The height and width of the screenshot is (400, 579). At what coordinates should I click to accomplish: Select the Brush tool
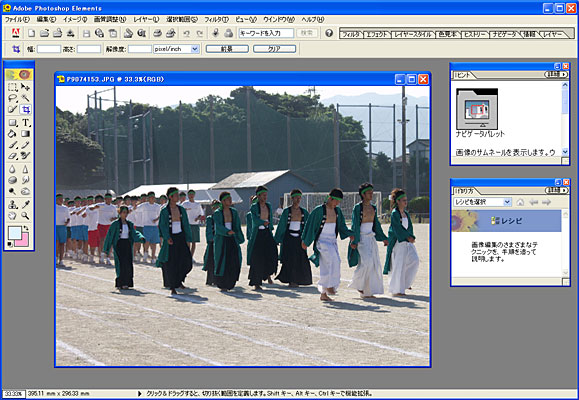(13, 145)
